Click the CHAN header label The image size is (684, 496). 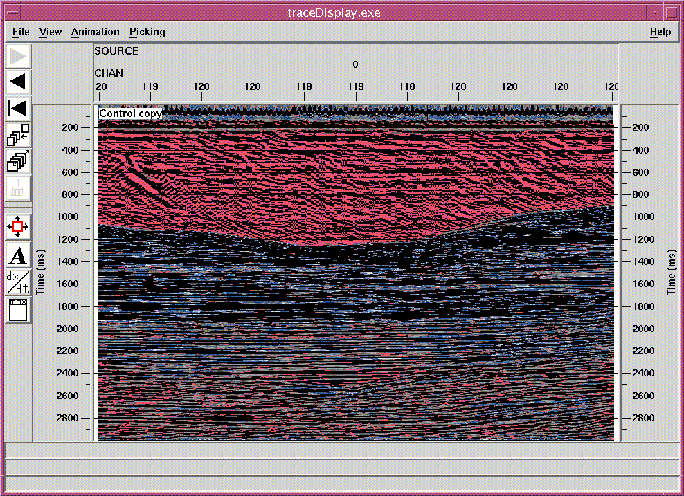(109, 73)
